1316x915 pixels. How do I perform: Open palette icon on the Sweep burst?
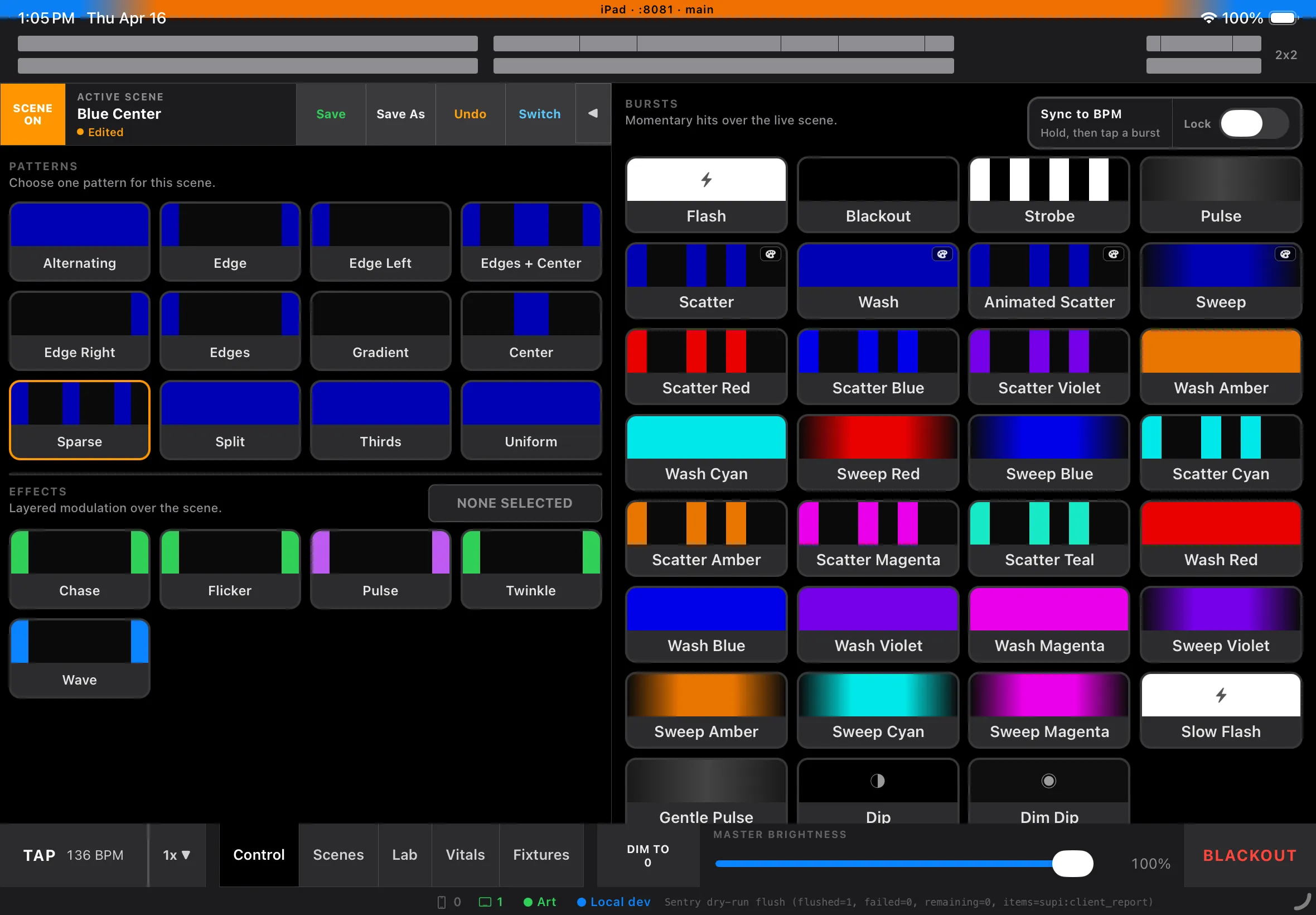[1285, 254]
